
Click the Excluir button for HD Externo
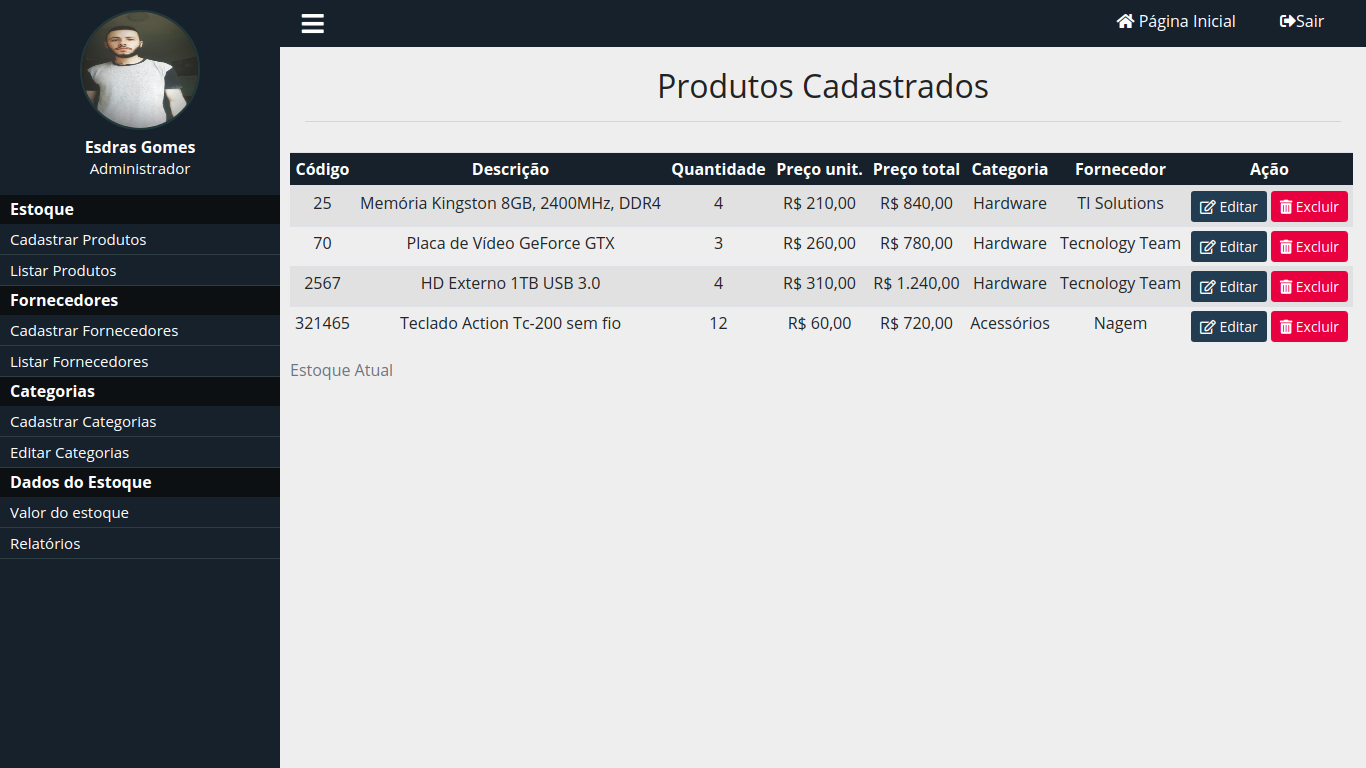coord(1309,286)
